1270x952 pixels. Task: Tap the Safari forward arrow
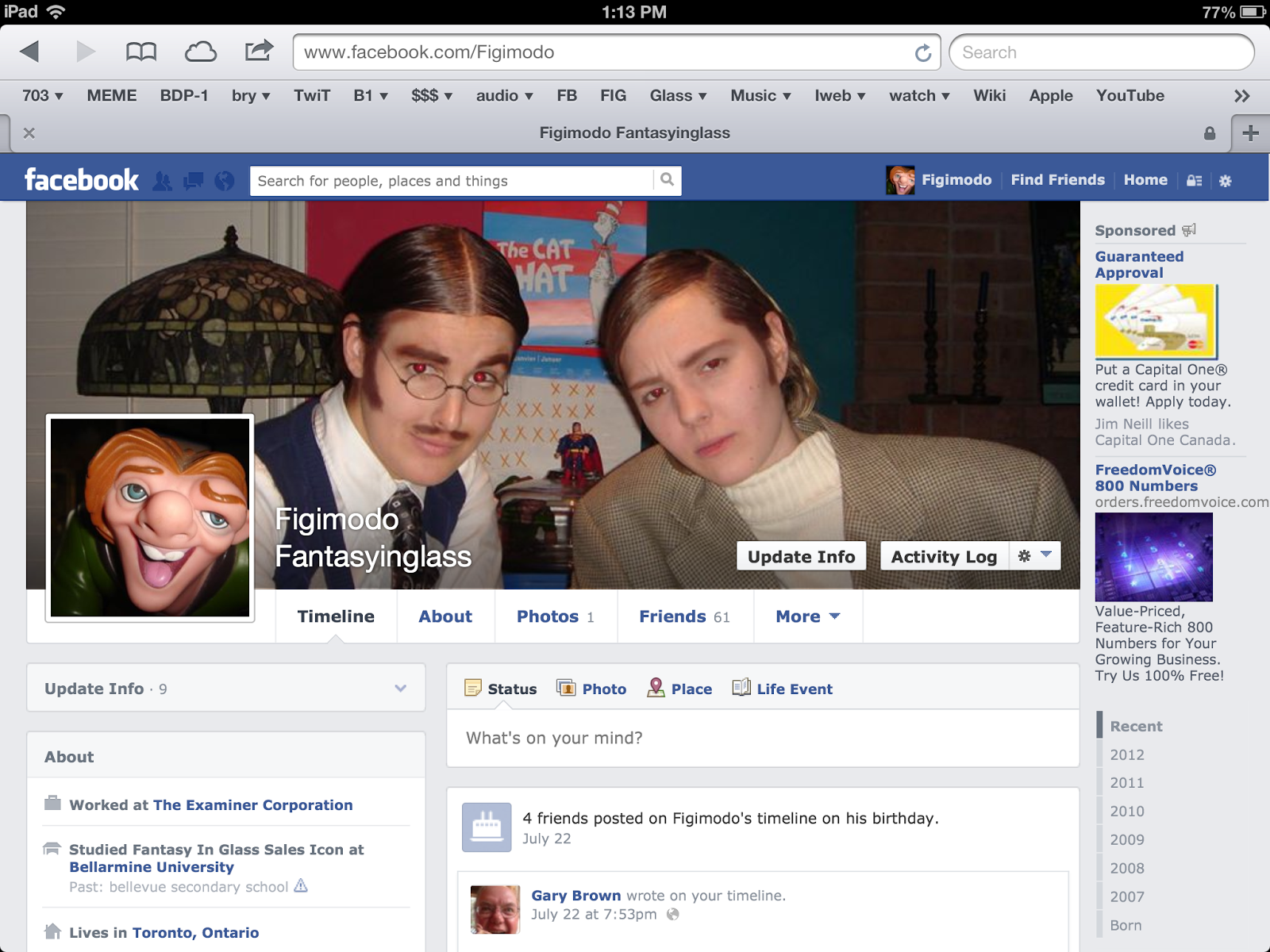[x=86, y=52]
